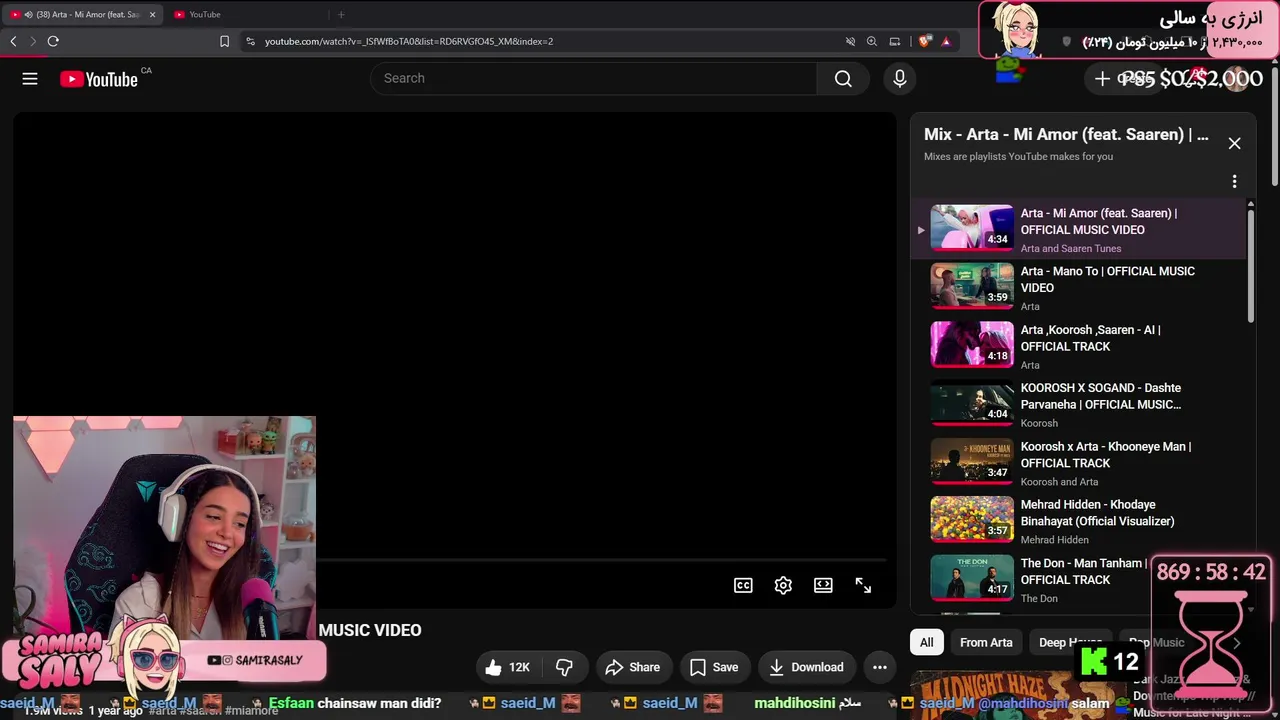This screenshot has height=720, width=1280.
Task: Go back with browser back arrow
Action: (x=13, y=41)
